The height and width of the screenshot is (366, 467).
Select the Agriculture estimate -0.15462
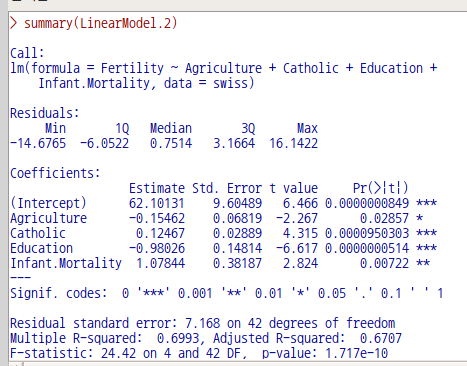click(x=157, y=218)
